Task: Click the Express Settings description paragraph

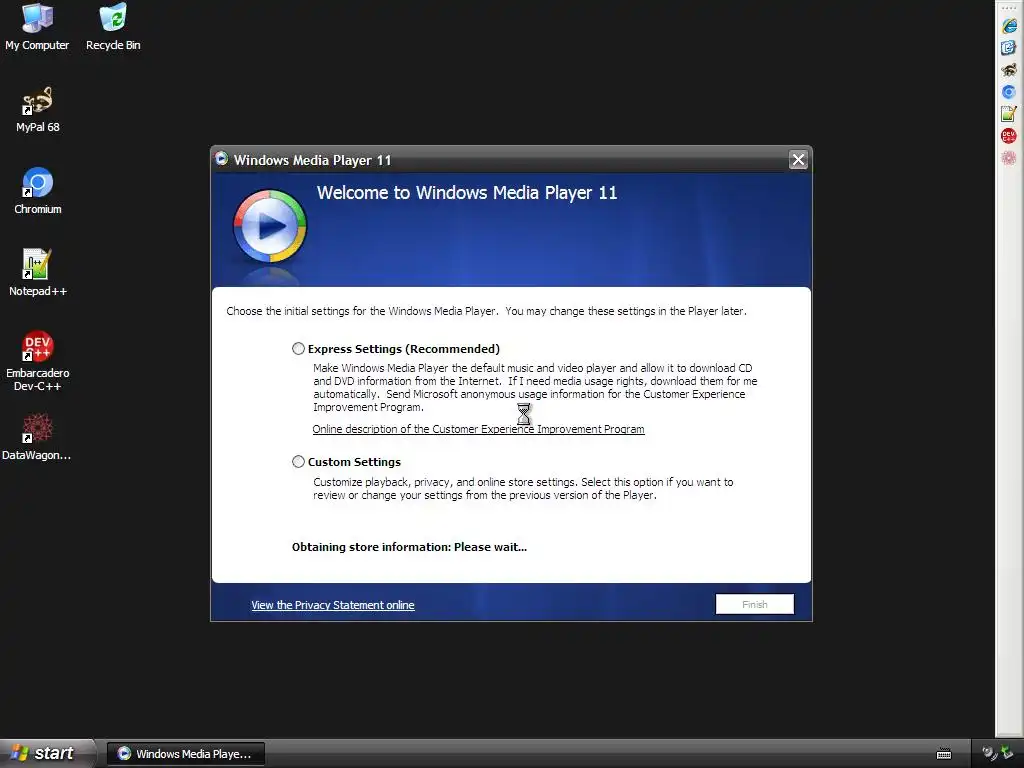Action: (x=535, y=387)
